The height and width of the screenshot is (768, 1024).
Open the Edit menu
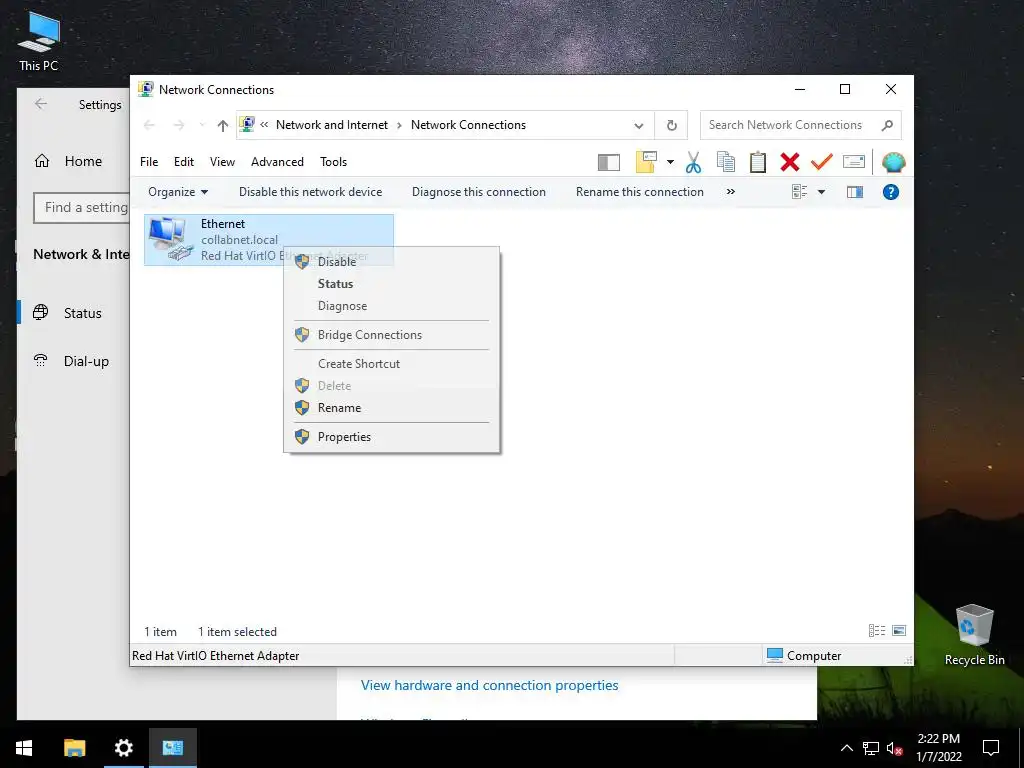pos(184,162)
